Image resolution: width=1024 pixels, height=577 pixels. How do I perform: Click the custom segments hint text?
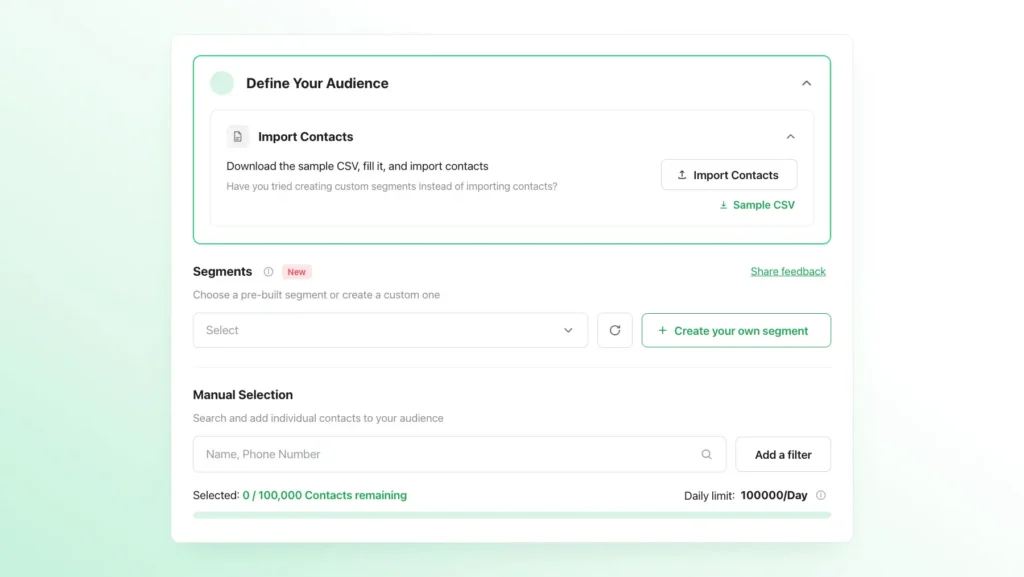(392, 187)
